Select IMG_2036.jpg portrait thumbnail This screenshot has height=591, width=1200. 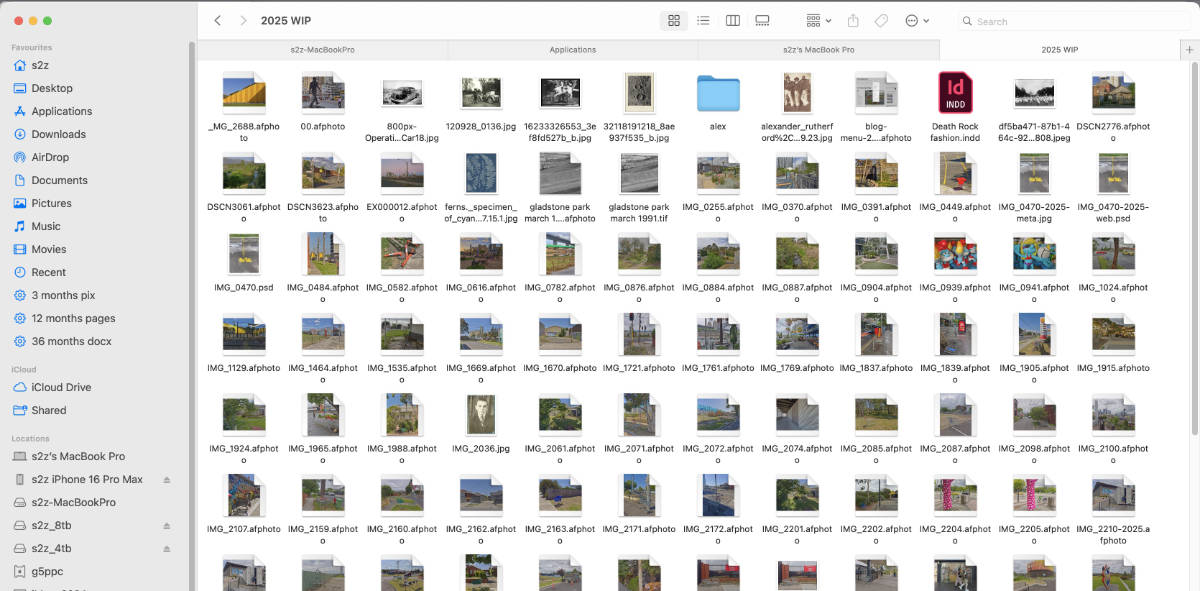481,415
